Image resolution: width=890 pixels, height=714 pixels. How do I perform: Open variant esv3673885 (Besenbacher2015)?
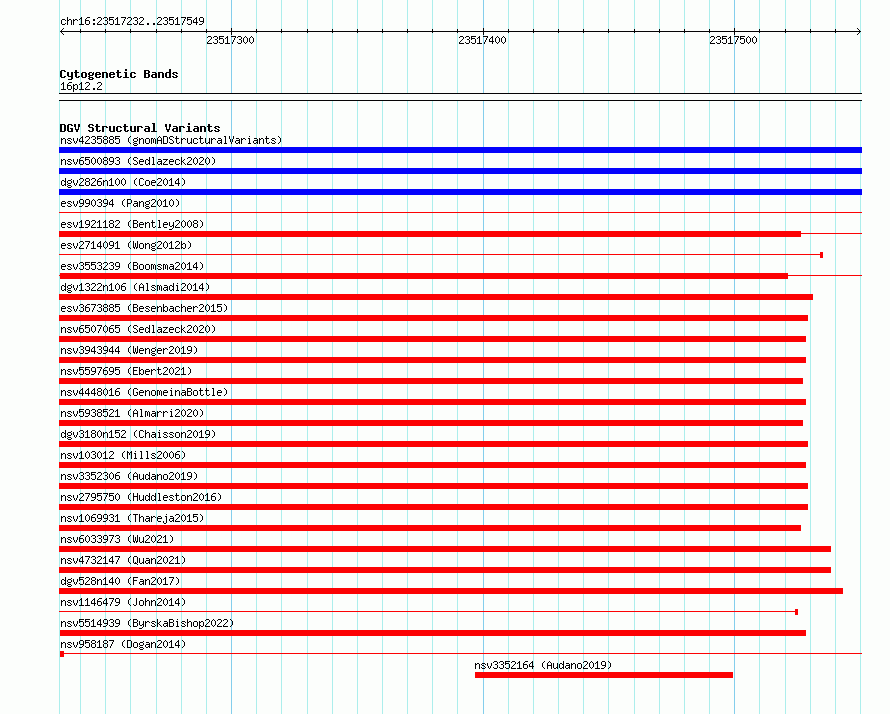coord(144,308)
